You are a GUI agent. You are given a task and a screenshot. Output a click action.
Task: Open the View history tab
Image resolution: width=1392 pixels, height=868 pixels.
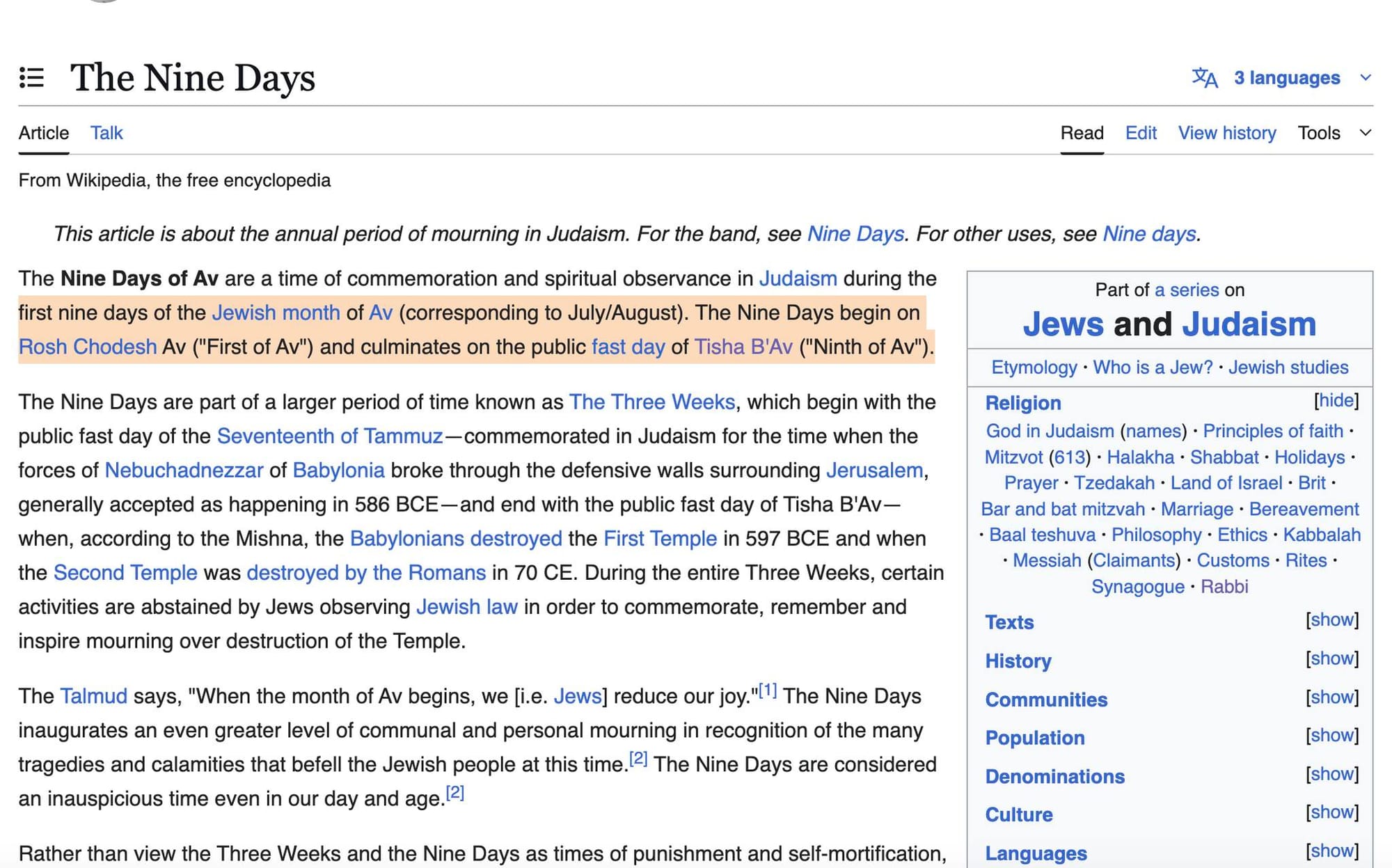pos(1226,133)
